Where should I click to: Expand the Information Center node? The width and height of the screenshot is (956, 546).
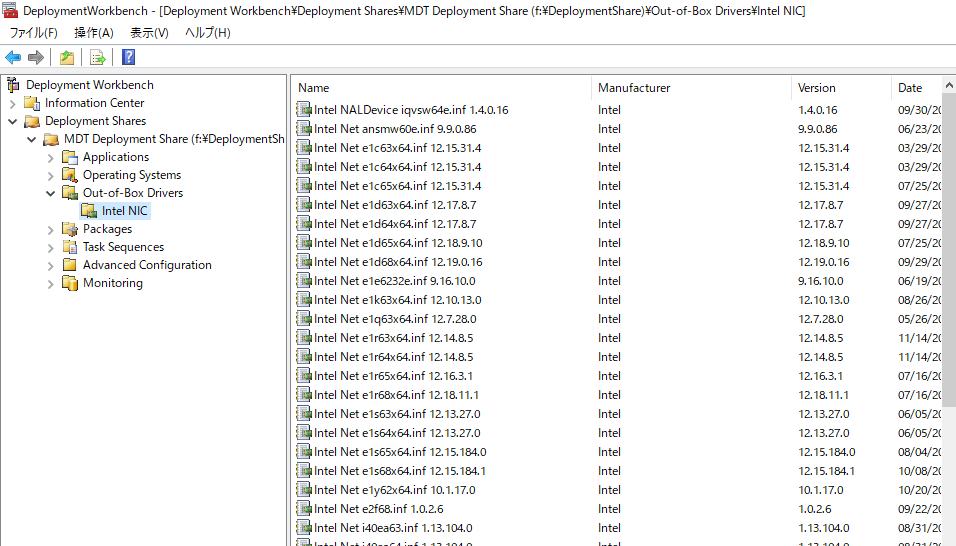13,104
